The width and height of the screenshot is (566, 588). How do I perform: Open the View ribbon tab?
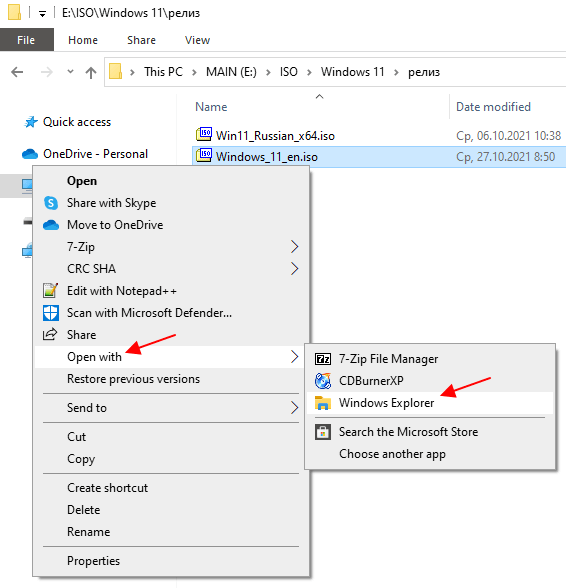197,40
